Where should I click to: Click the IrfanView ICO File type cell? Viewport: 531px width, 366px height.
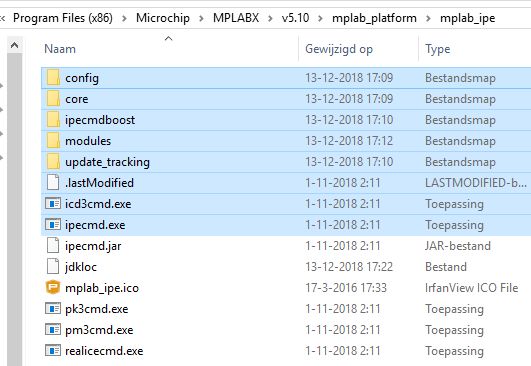tap(471, 288)
